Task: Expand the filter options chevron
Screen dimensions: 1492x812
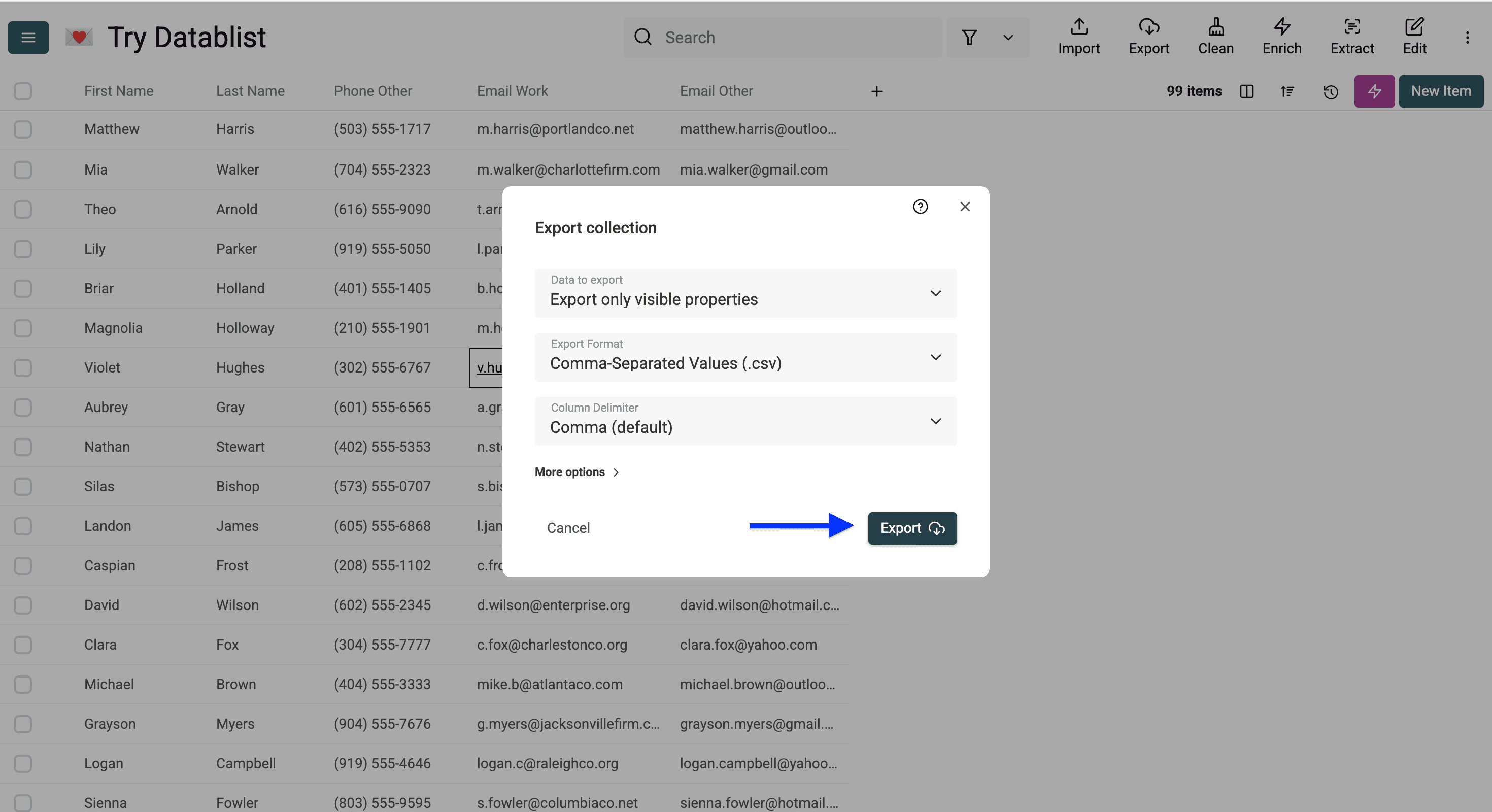Action: click(1008, 37)
